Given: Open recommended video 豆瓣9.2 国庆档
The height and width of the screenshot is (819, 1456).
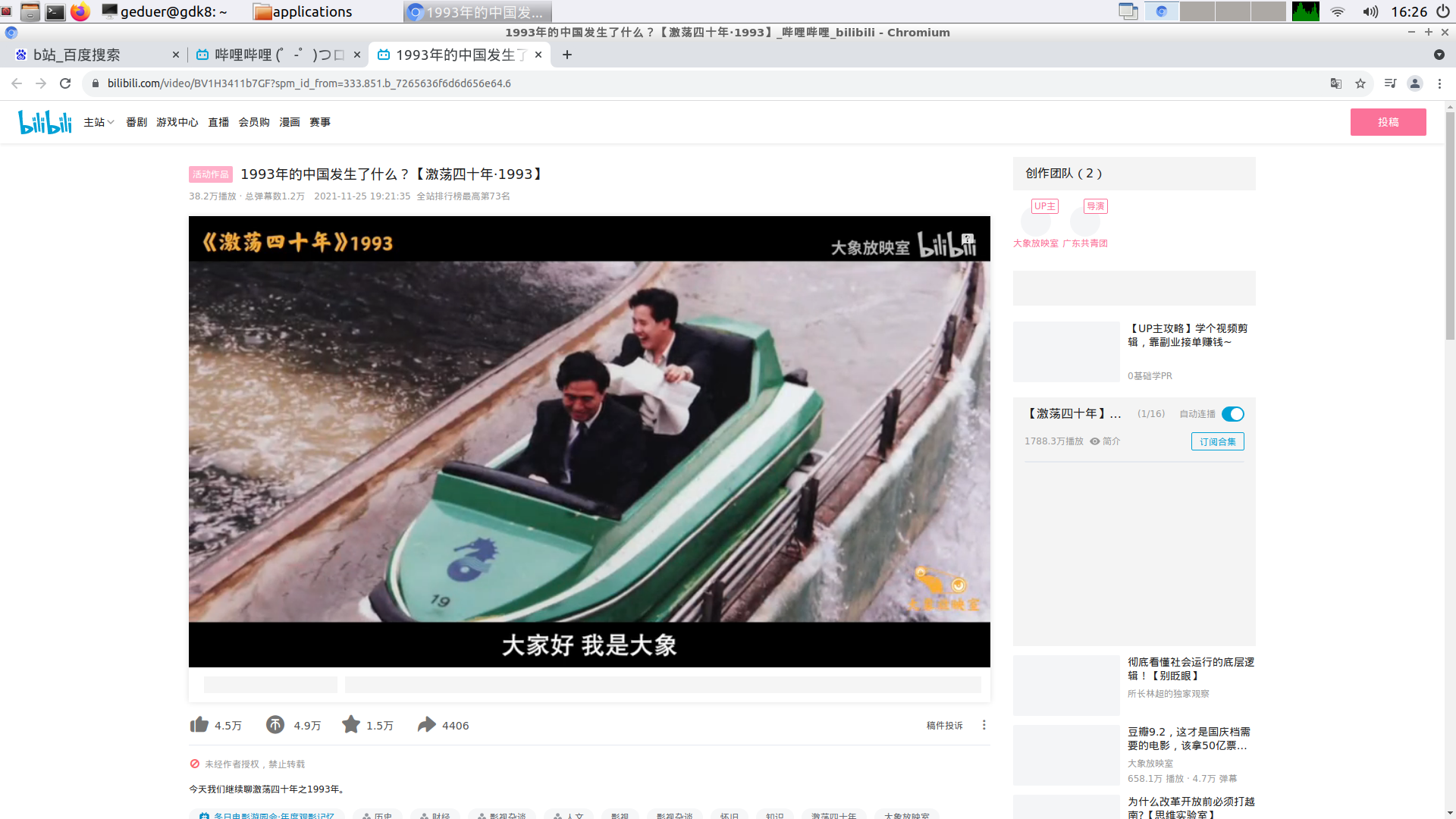Looking at the screenshot, I should click(1189, 739).
